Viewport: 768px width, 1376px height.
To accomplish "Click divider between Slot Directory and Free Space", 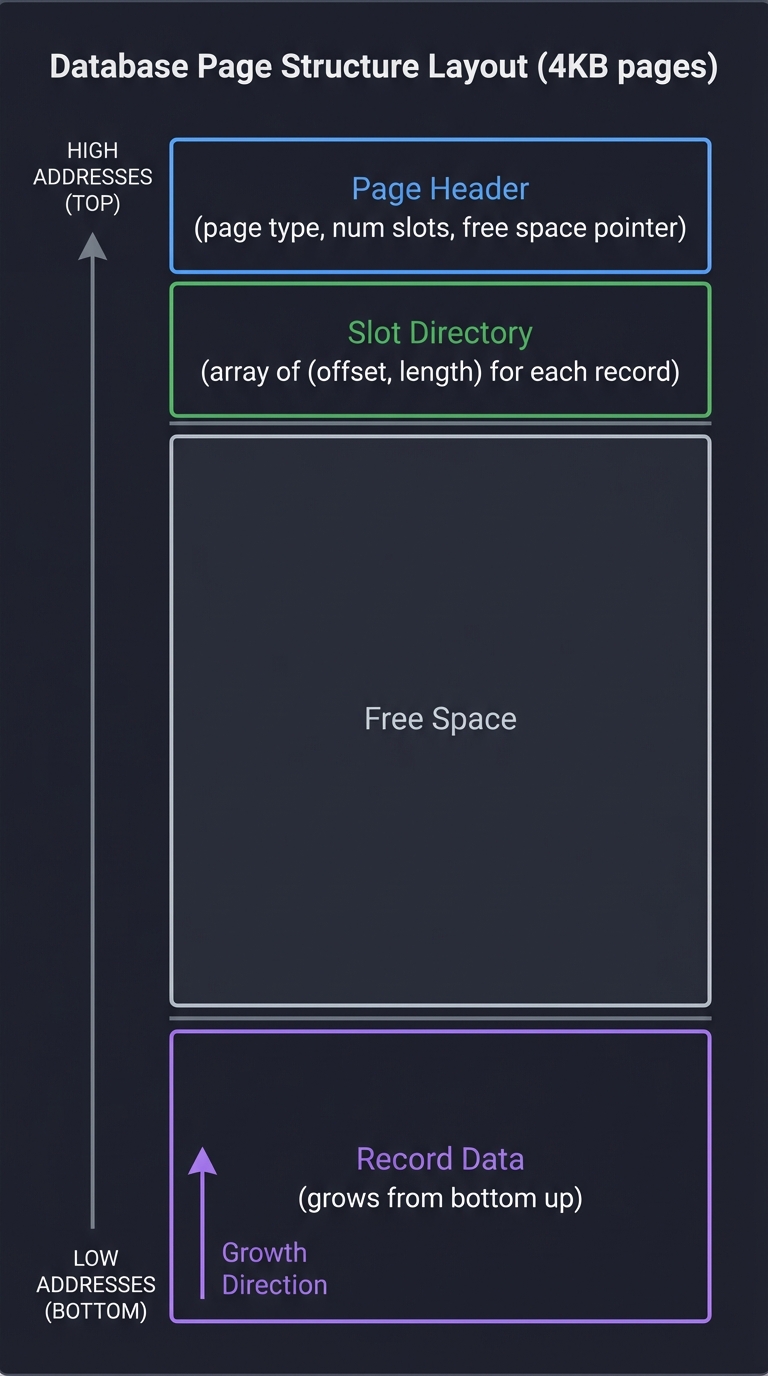I will coord(440,424).
